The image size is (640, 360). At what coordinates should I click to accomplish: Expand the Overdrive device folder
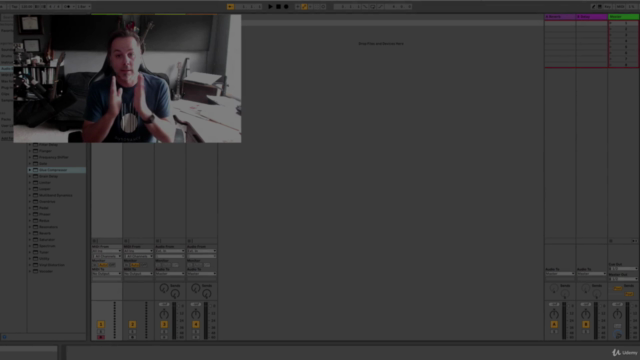(30, 202)
